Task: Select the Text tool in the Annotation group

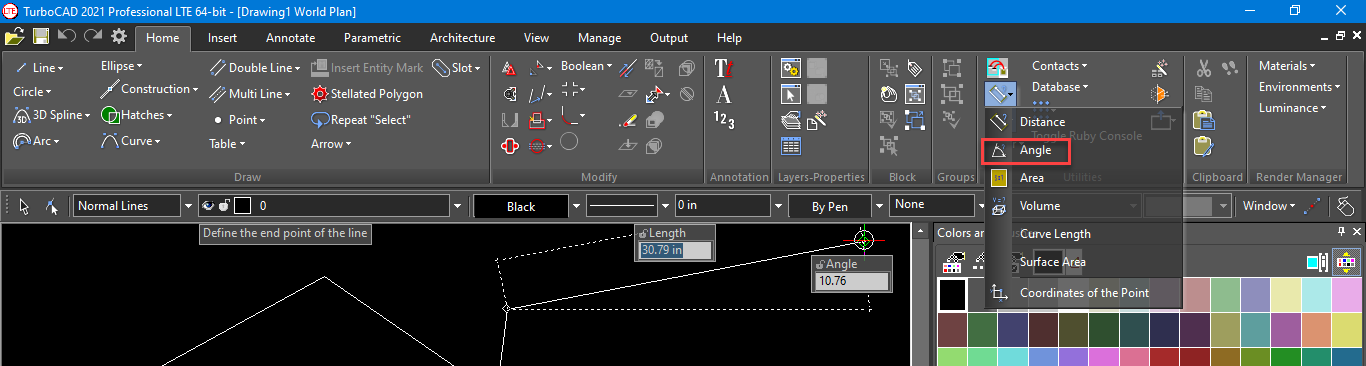Action: (x=724, y=68)
